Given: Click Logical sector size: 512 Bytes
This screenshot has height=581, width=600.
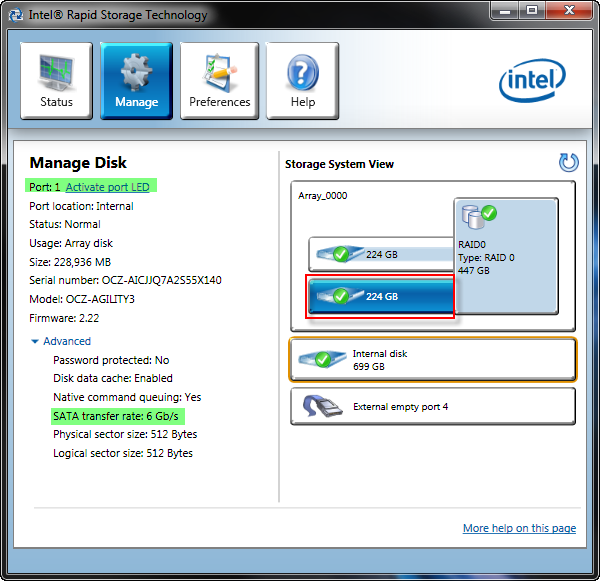Looking at the screenshot, I should point(123,453).
